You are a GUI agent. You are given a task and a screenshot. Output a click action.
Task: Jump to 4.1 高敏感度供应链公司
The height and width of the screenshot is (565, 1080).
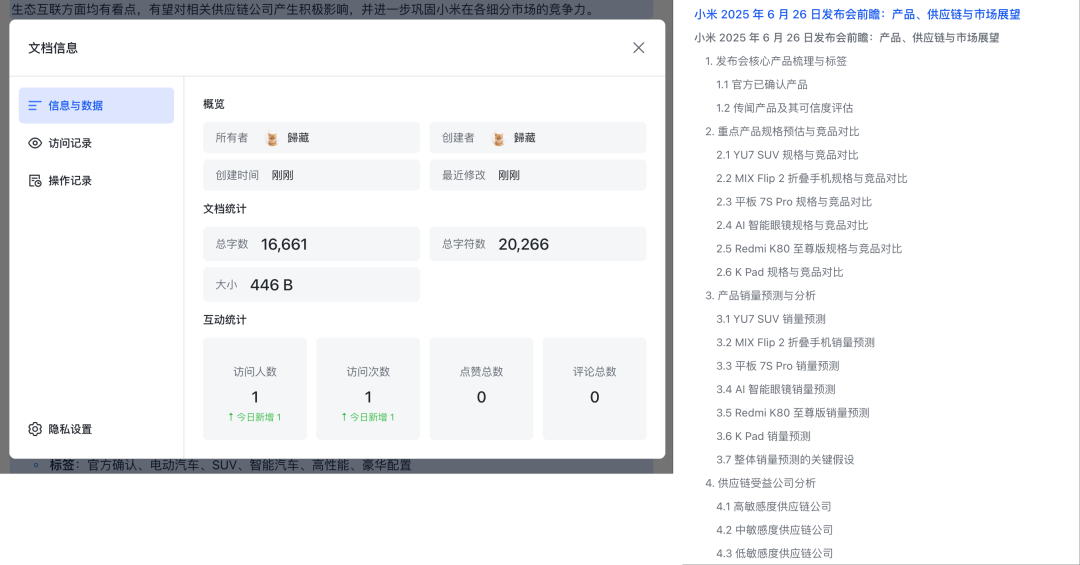[x=773, y=506]
